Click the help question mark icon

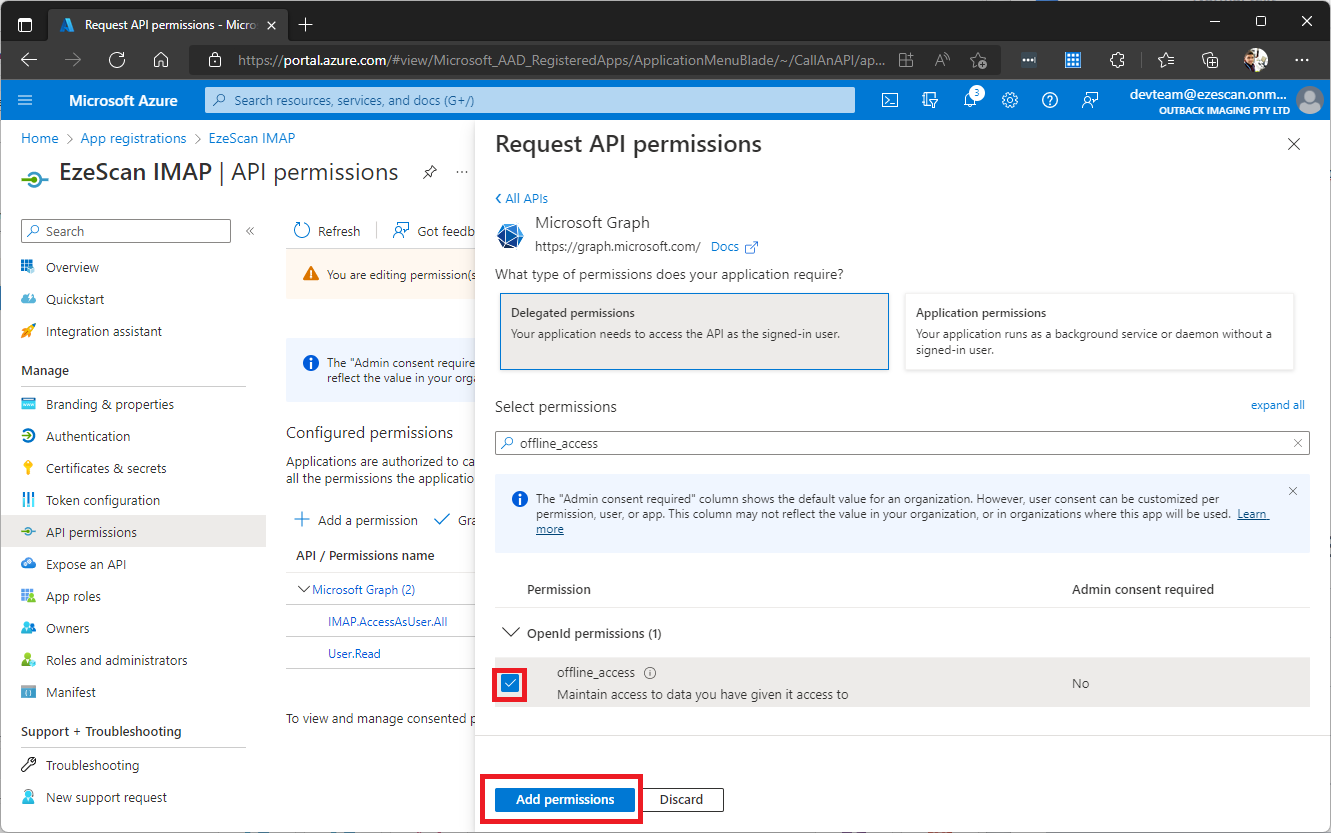pos(1049,100)
